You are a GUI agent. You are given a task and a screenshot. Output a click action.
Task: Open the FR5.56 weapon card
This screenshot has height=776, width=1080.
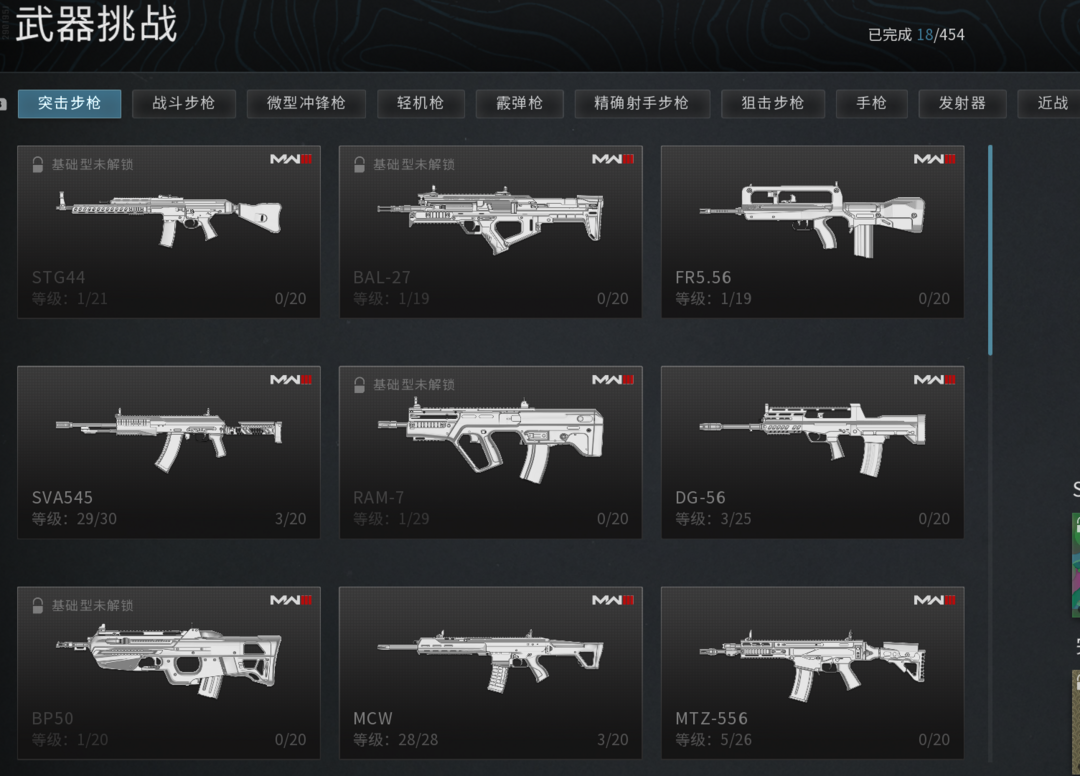click(812, 231)
